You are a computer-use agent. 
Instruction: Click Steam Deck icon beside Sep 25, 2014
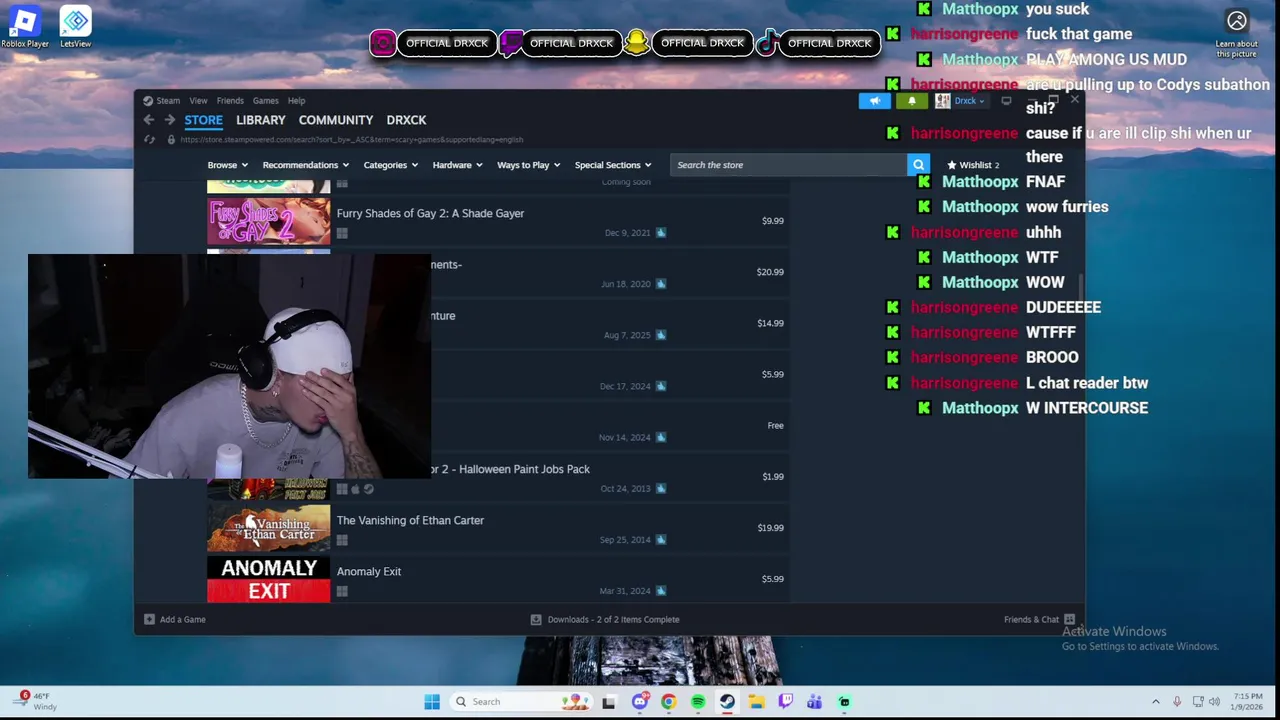660,540
